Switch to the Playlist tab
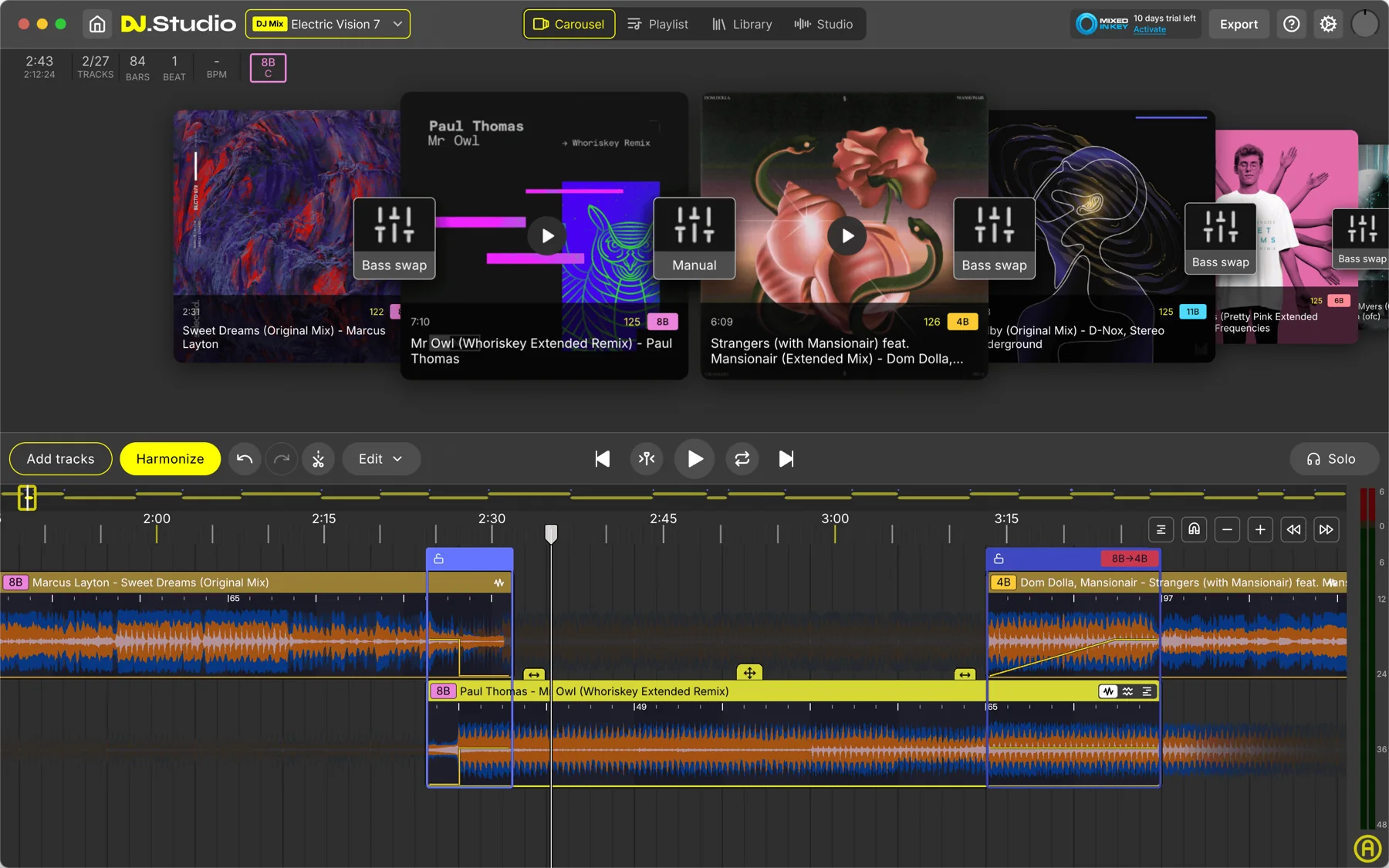1389x868 pixels. point(658,24)
